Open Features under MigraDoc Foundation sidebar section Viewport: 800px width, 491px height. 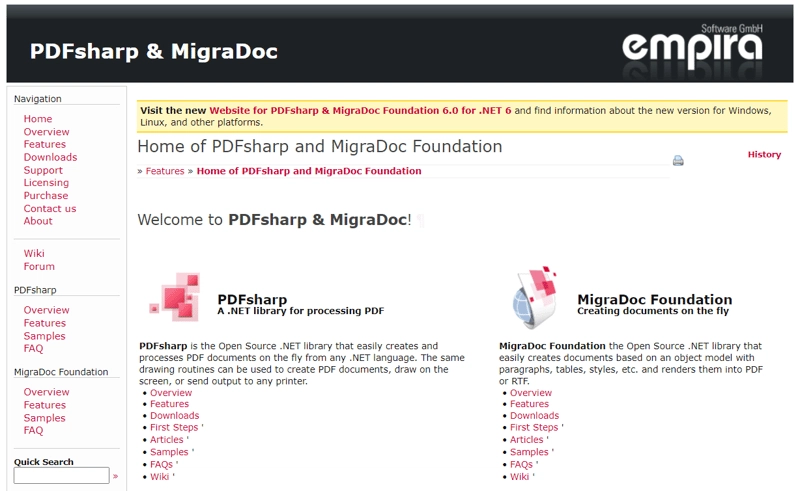click(x=44, y=405)
